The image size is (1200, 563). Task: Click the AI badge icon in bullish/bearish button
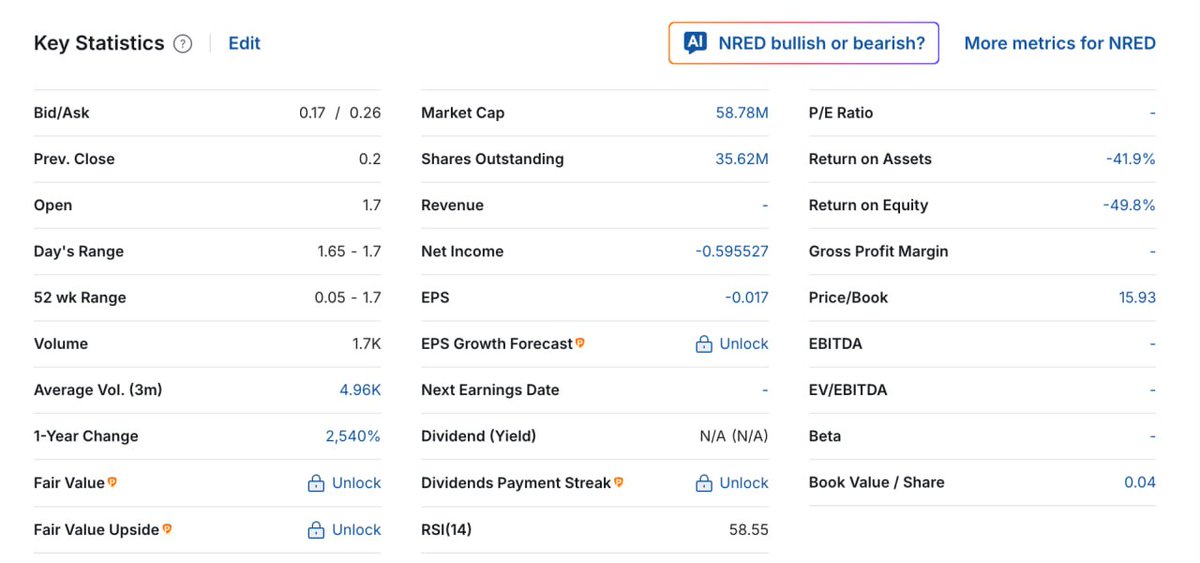pyautogui.click(x=695, y=43)
